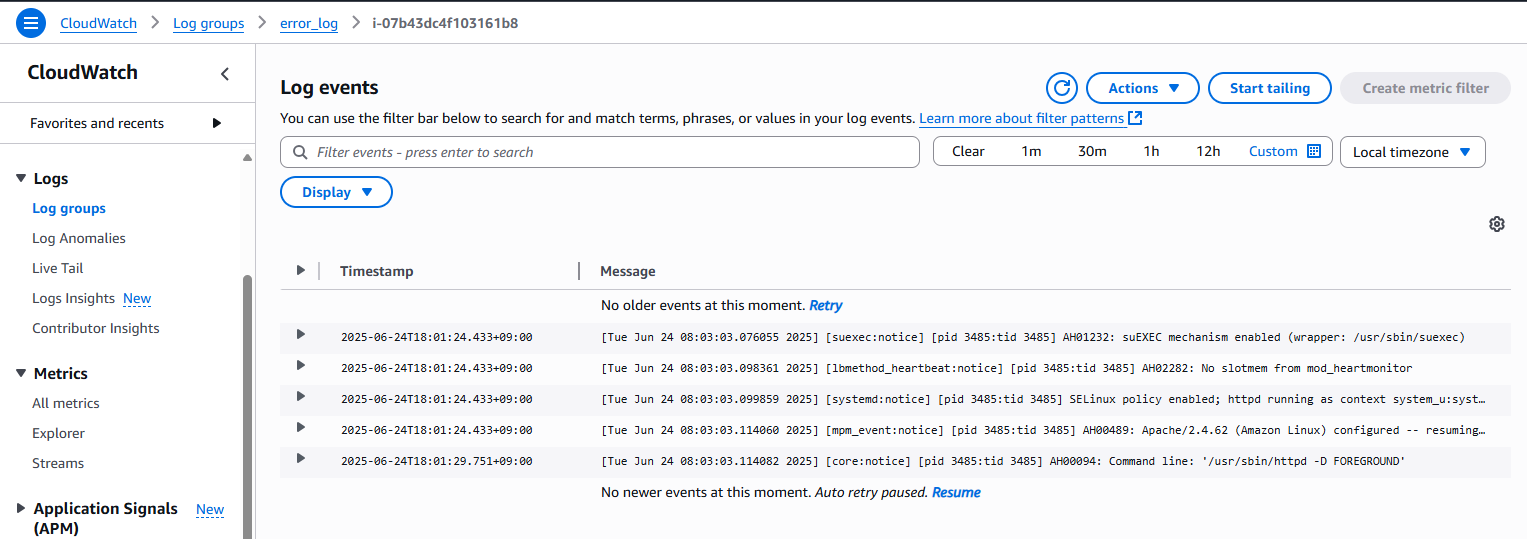
Task: Click in the Filter events search field
Action: pos(610,152)
